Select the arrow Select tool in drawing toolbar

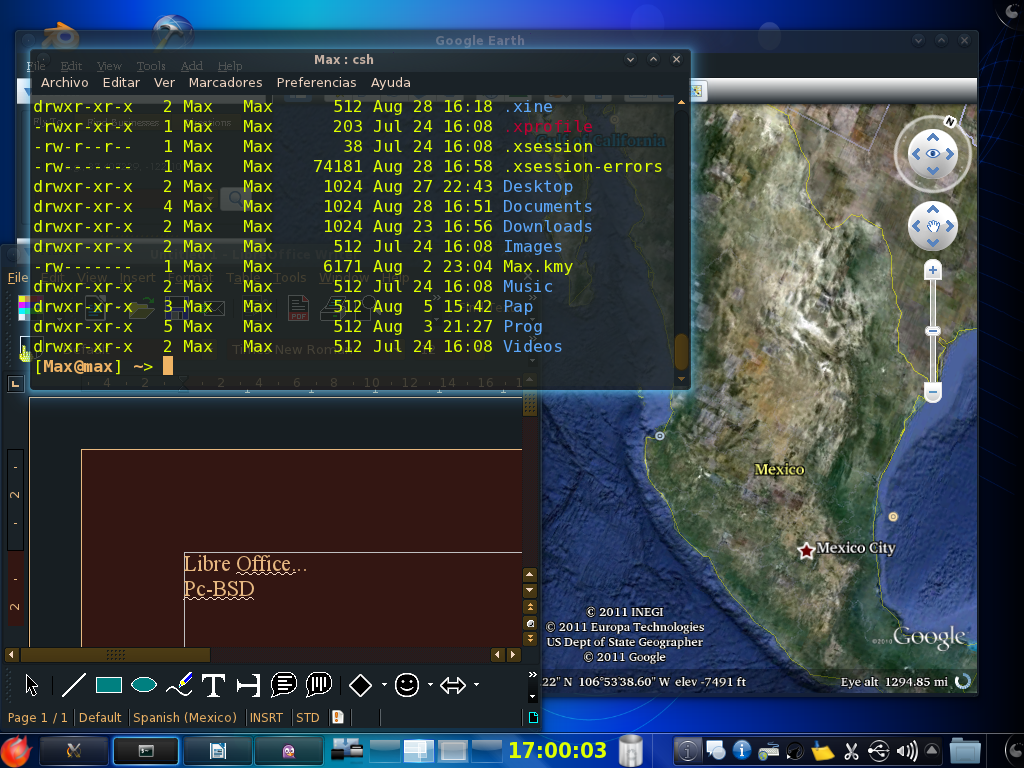(31, 685)
